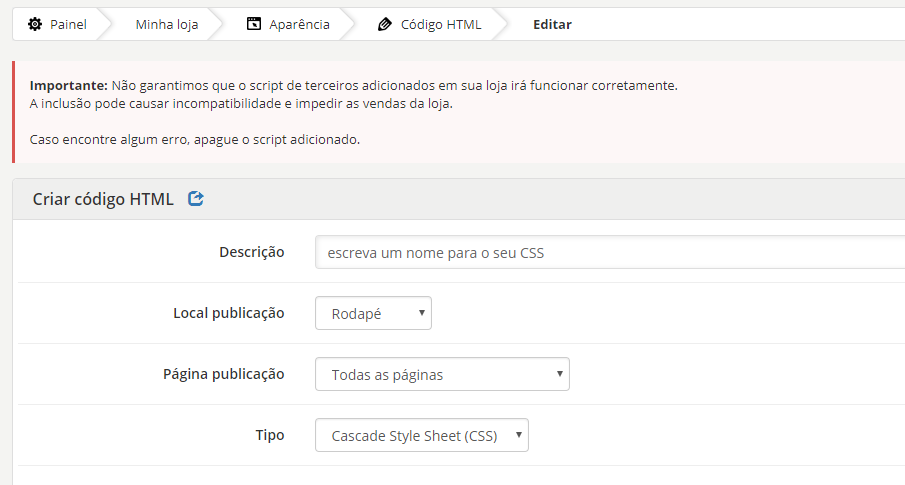Screen dimensions: 905x485
Task: Click the gear icon beside Painel
Action: tap(35, 24)
